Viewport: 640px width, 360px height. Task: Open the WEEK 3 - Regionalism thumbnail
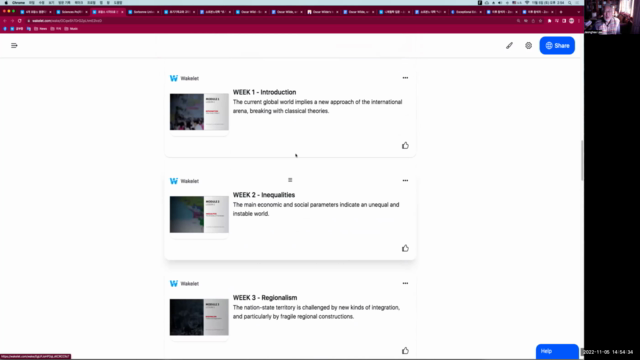click(x=199, y=317)
